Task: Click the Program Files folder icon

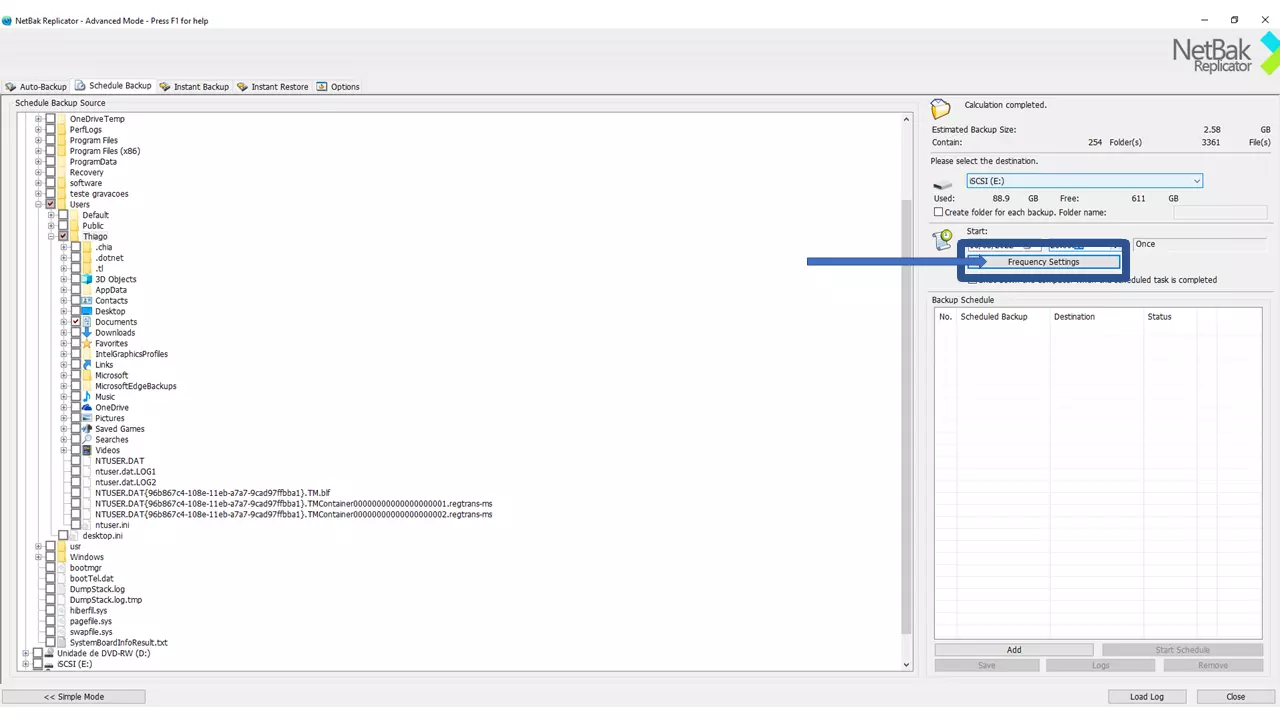Action: [61, 140]
